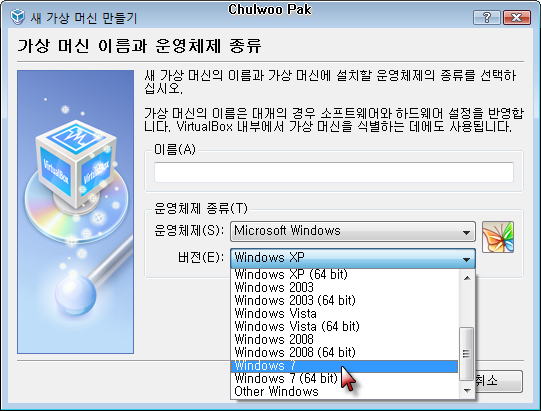Close the new virtual machine wizard

pyautogui.click(x=517, y=17)
